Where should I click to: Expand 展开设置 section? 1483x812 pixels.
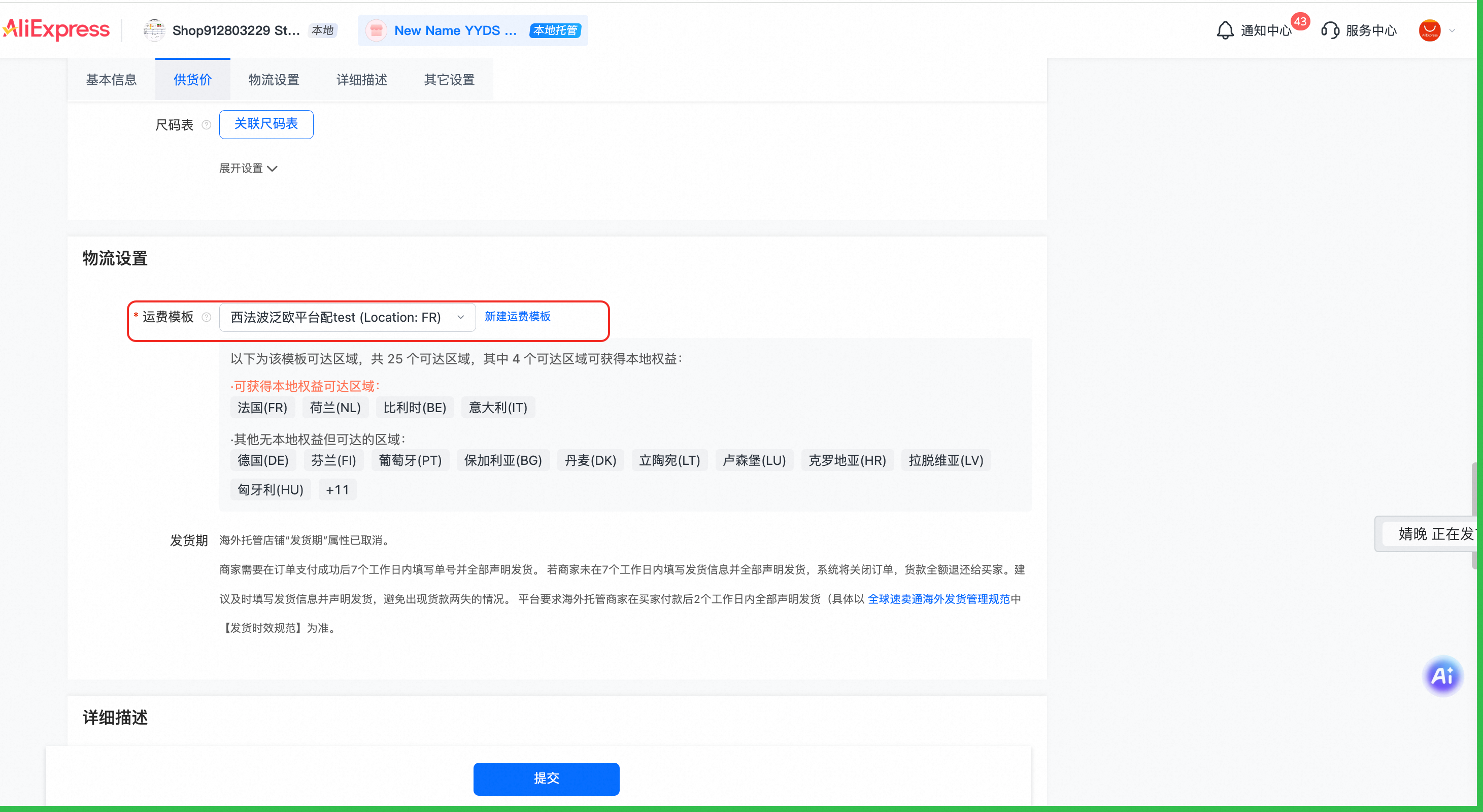(x=248, y=168)
